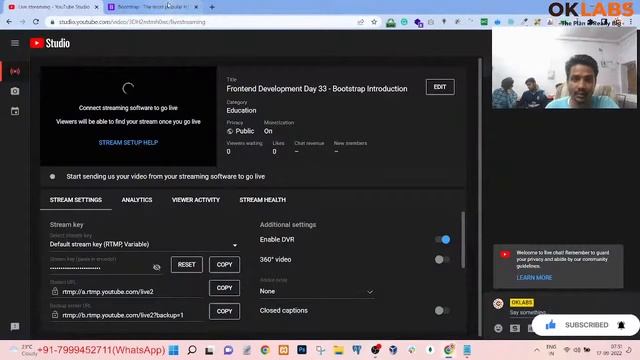Select the Live streaming YouTube Studio browser tab
The width and height of the screenshot is (640, 360).
(x=53, y=7)
